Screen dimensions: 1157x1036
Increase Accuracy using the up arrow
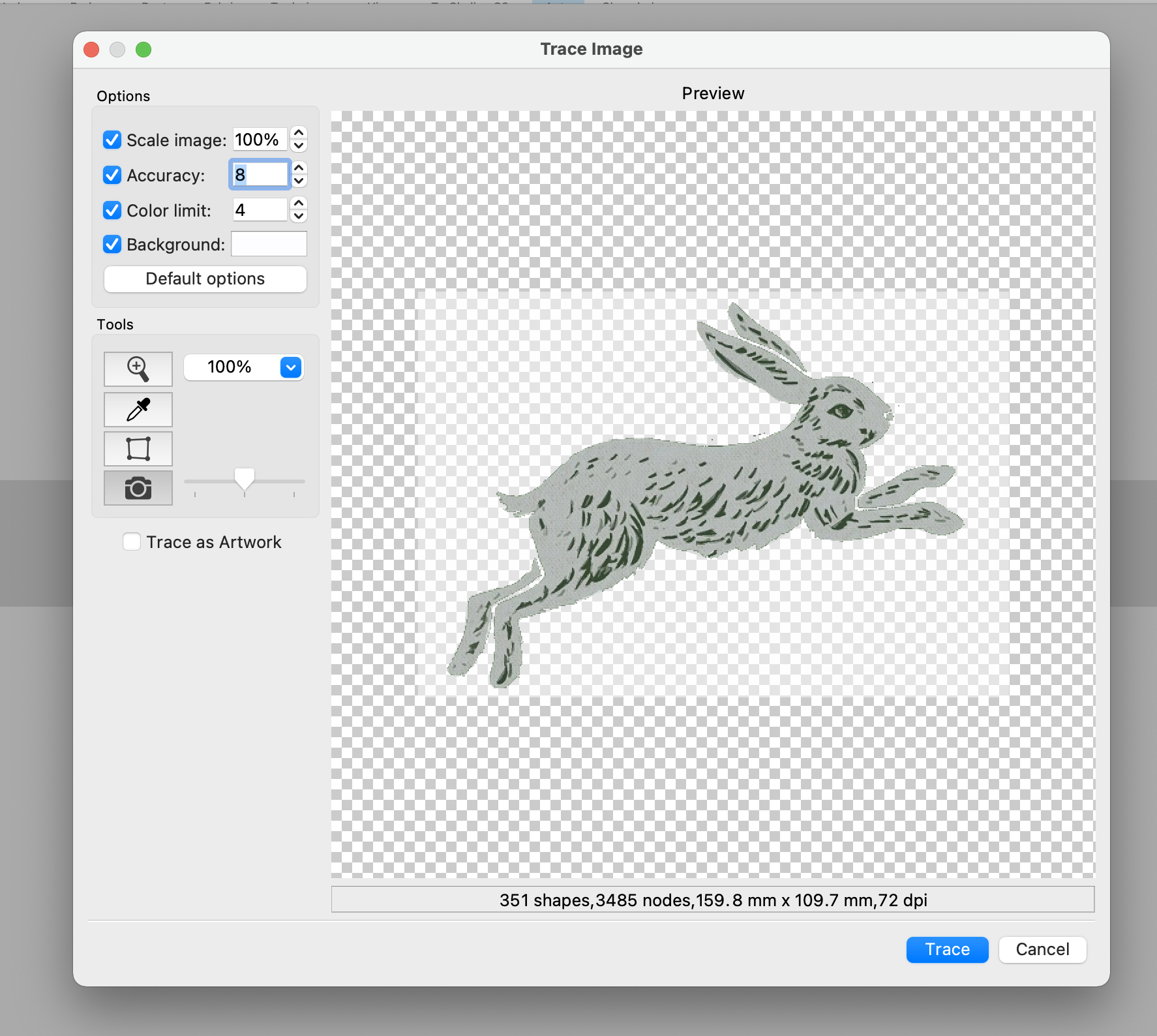(x=298, y=168)
